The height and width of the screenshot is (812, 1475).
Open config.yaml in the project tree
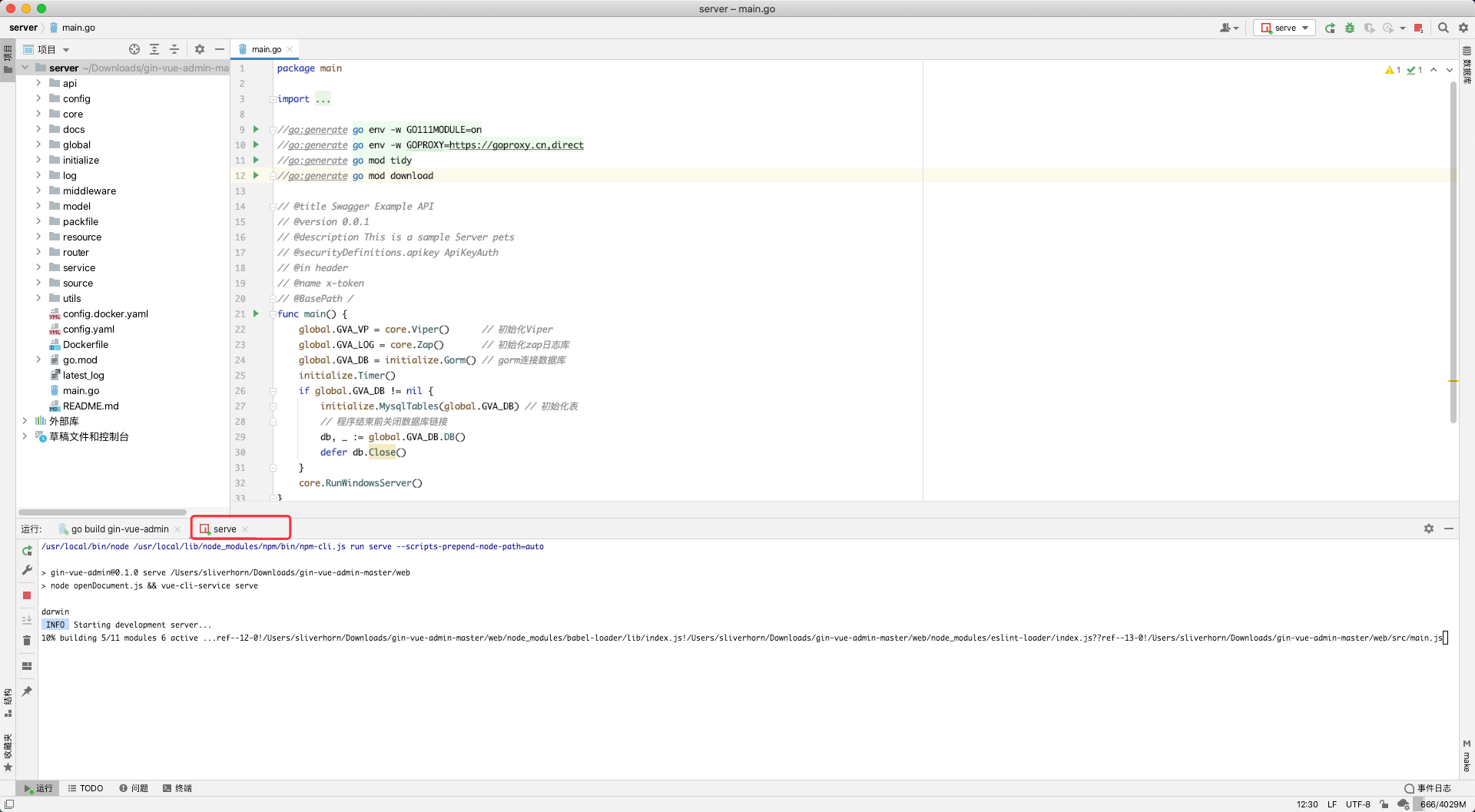click(x=88, y=329)
